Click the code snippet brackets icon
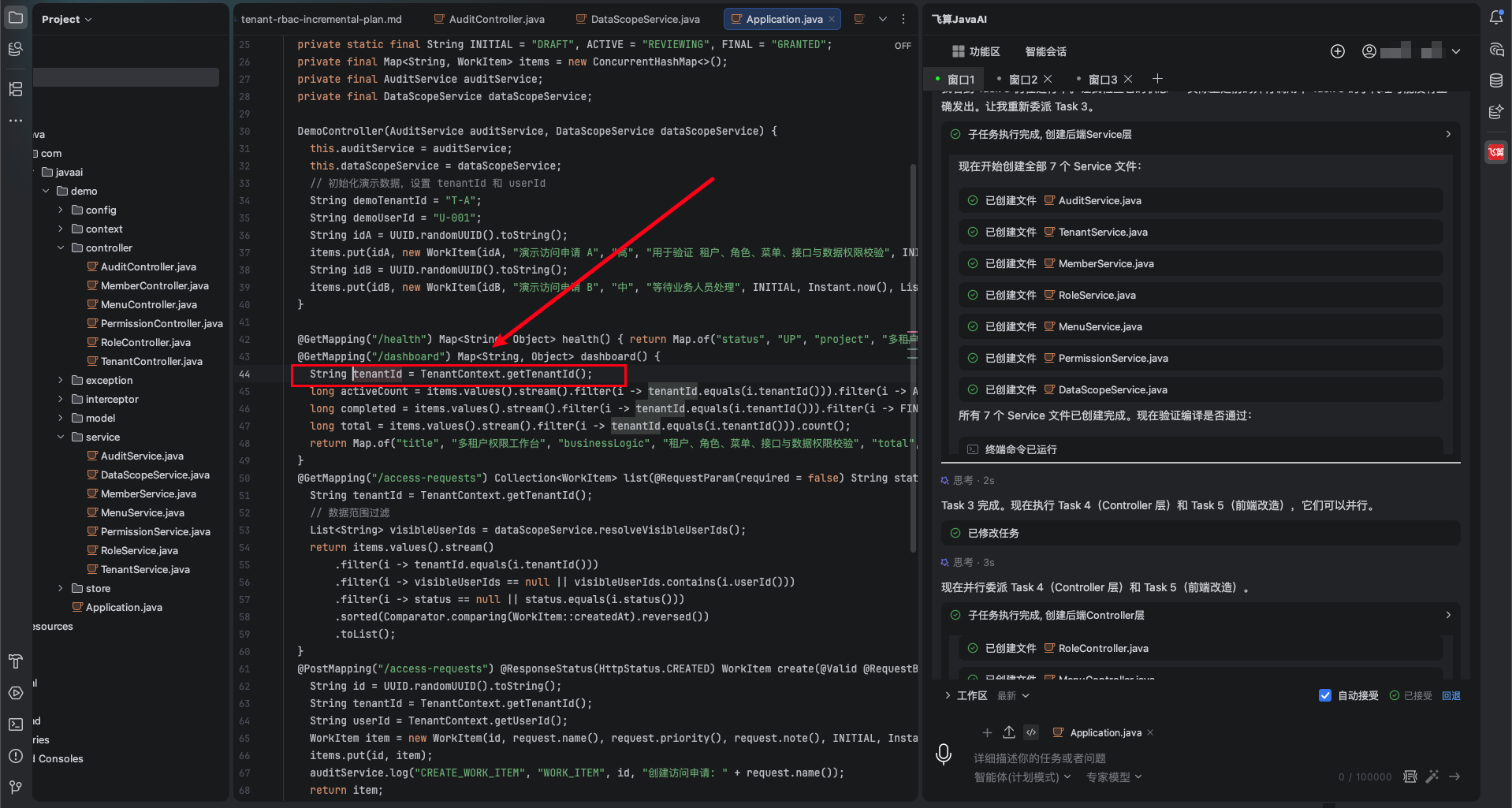Image resolution: width=1512 pixels, height=808 pixels. [x=1031, y=732]
